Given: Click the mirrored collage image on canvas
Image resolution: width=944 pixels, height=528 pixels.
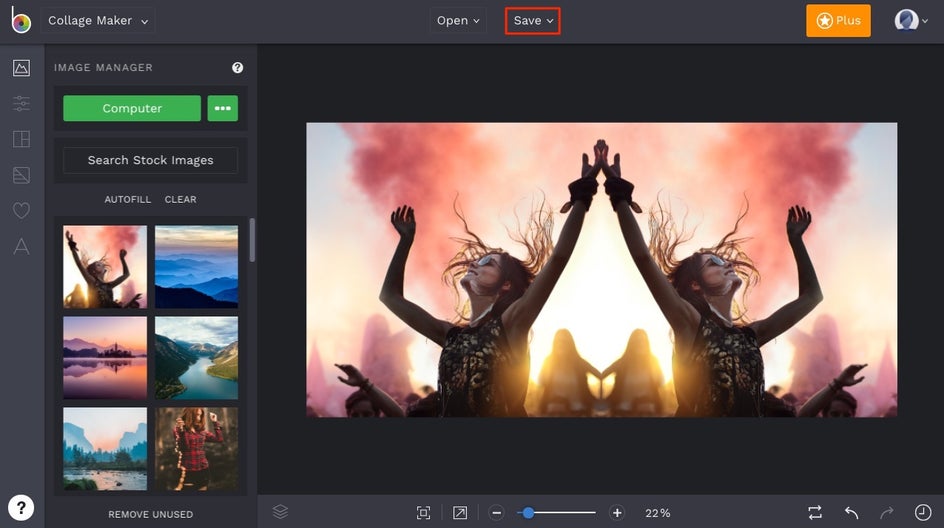Looking at the screenshot, I should 601,270.
